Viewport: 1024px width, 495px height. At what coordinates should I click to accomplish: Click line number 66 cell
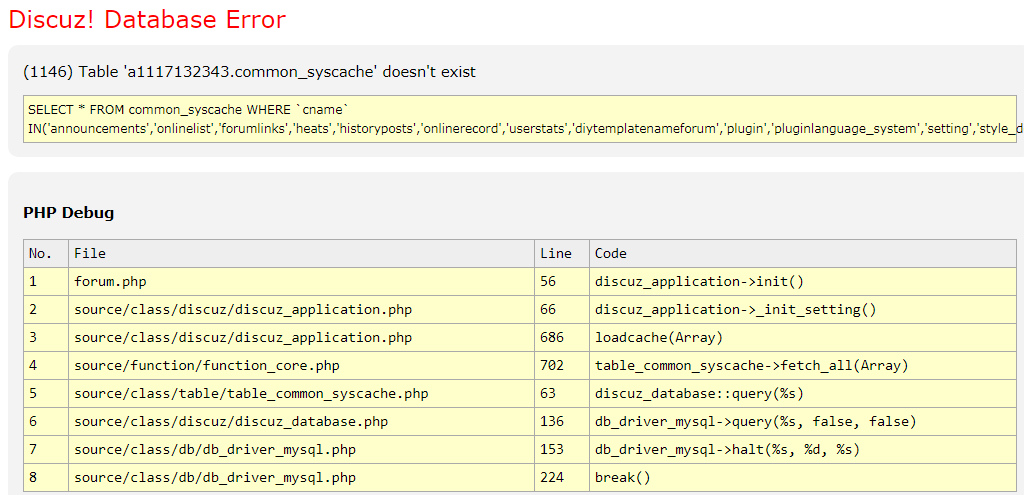pos(562,310)
